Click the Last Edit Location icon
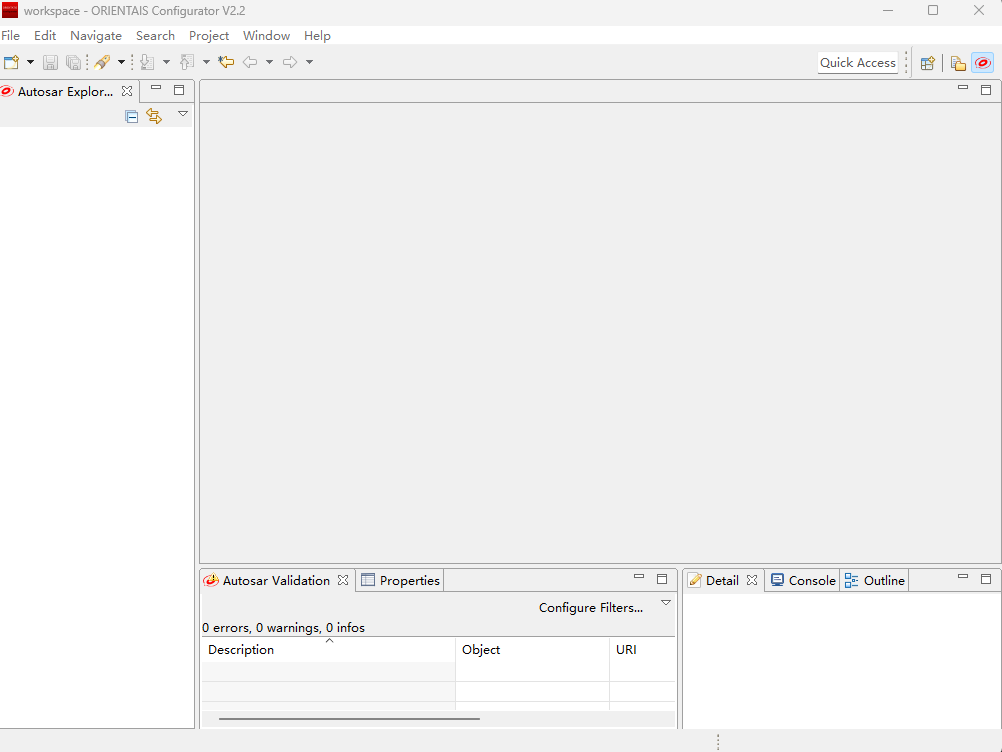Image resolution: width=1002 pixels, height=752 pixels. click(226, 62)
